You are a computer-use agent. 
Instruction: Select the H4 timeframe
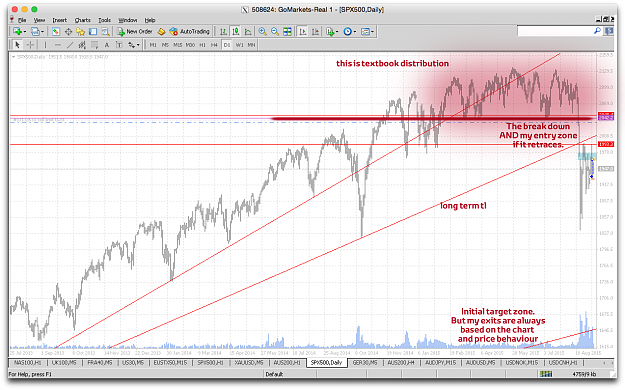pos(214,45)
